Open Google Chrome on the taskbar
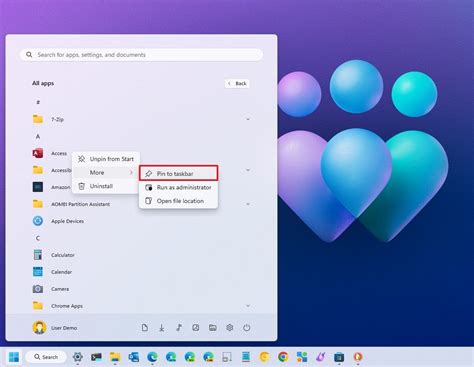 point(283,357)
